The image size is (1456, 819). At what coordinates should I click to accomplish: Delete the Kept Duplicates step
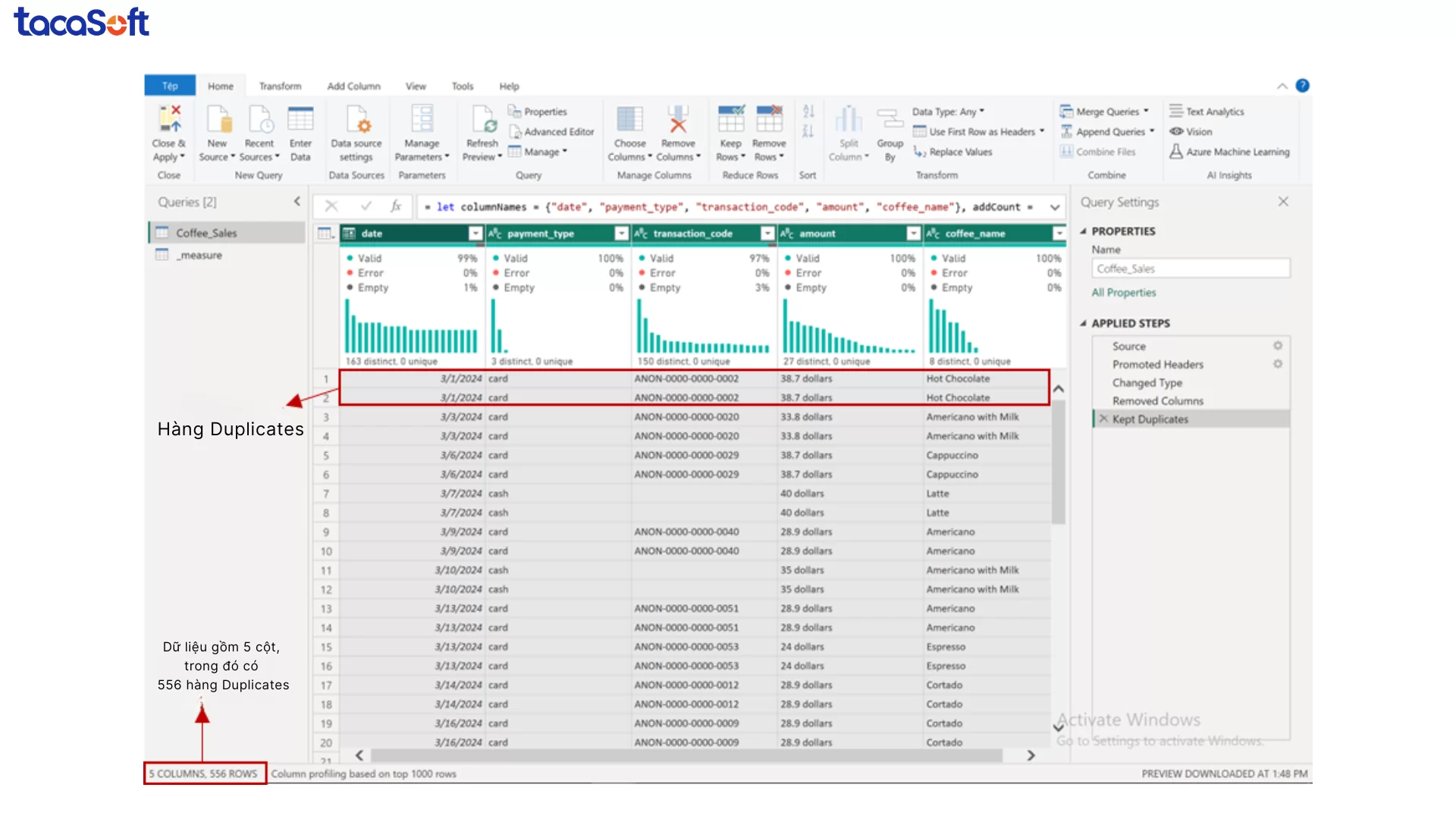point(1103,419)
